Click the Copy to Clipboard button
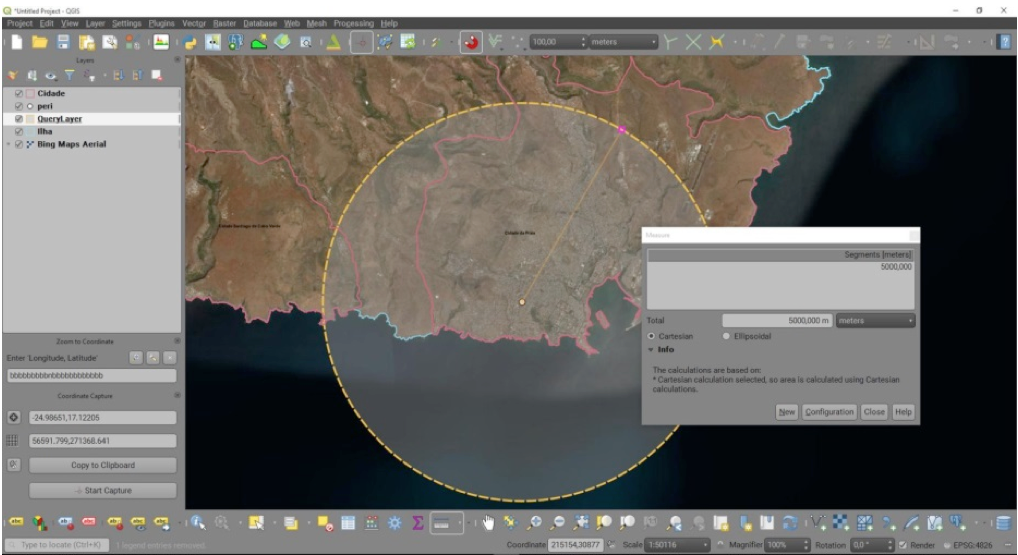1018x555 pixels. (103, 465)
